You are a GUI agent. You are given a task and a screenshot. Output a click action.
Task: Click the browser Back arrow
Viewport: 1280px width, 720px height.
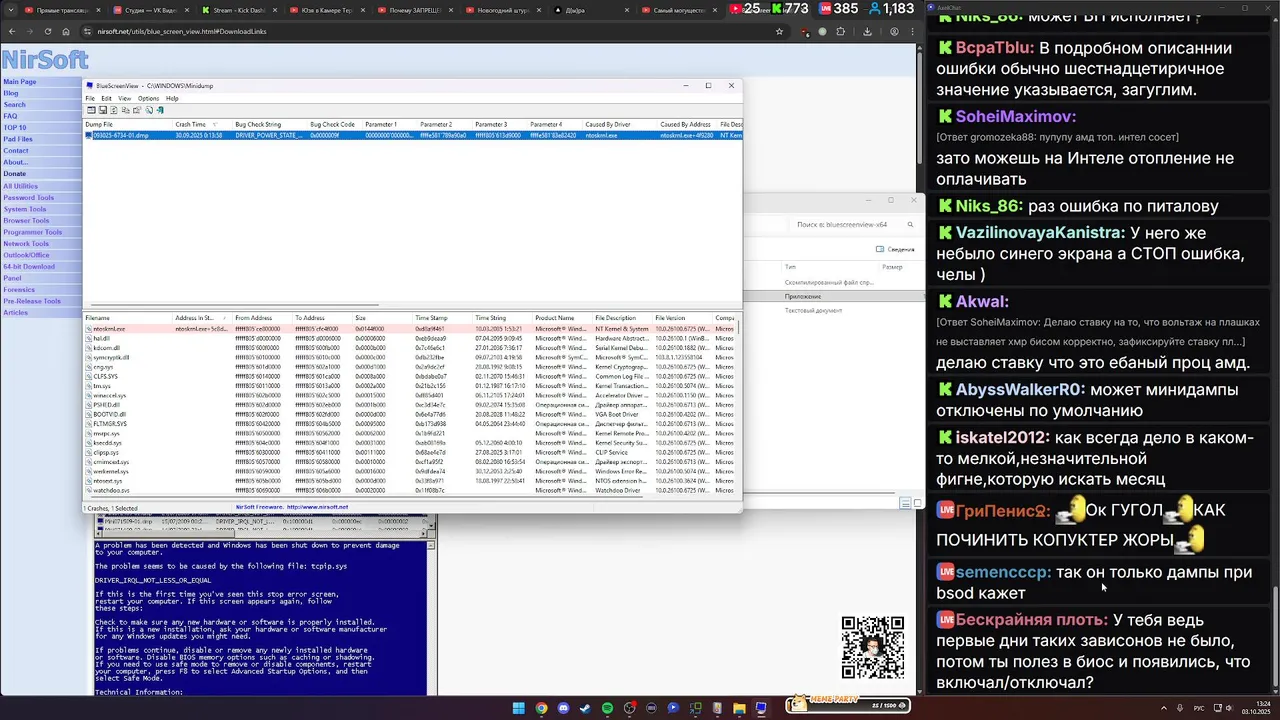pos(12,31)
